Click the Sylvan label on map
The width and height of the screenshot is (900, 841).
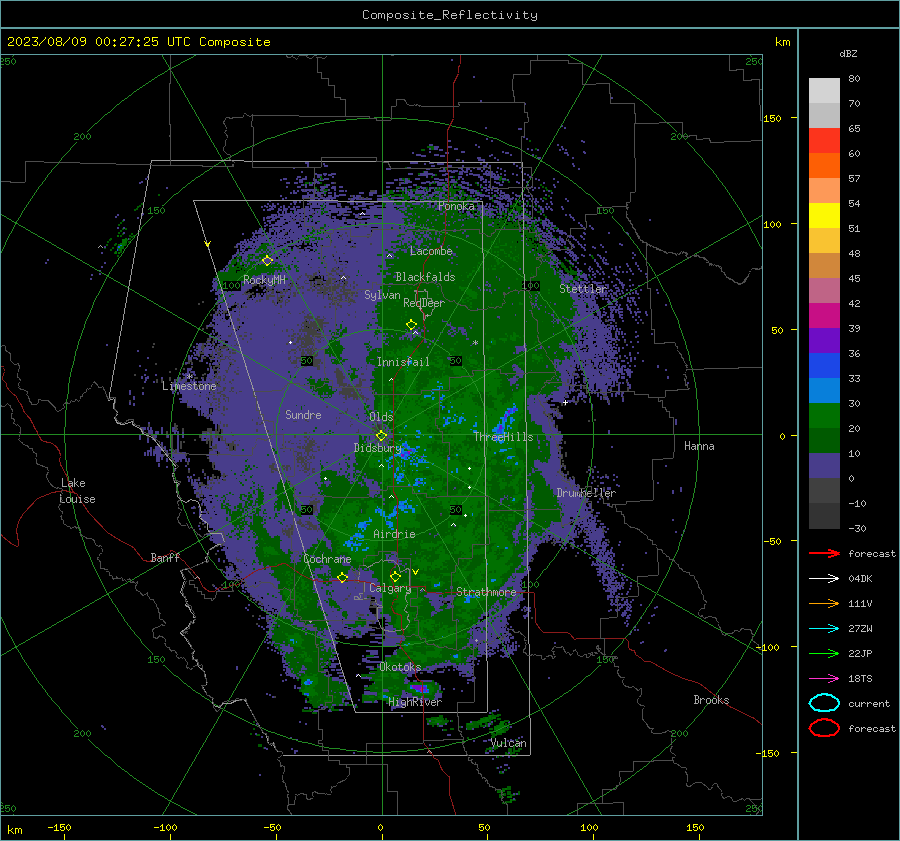(382, 295)
